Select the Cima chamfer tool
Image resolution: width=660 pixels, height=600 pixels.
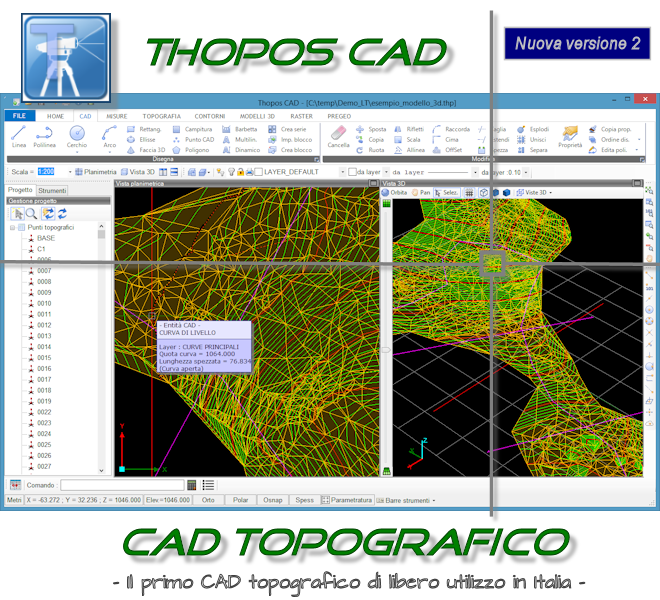[x=446, y=139]
